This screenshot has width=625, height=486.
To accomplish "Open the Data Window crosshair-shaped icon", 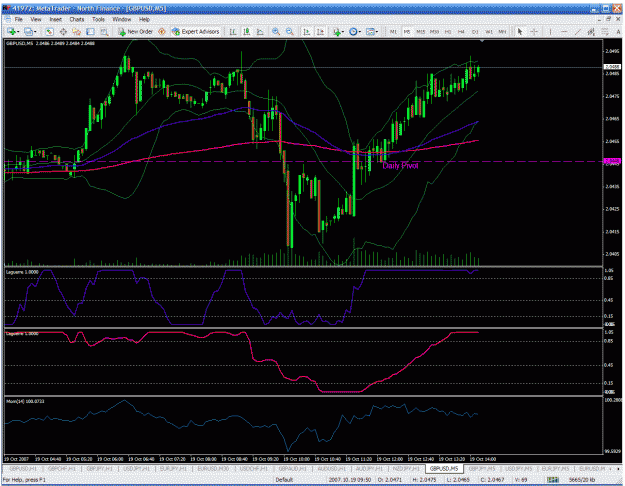I will point(63,31).
